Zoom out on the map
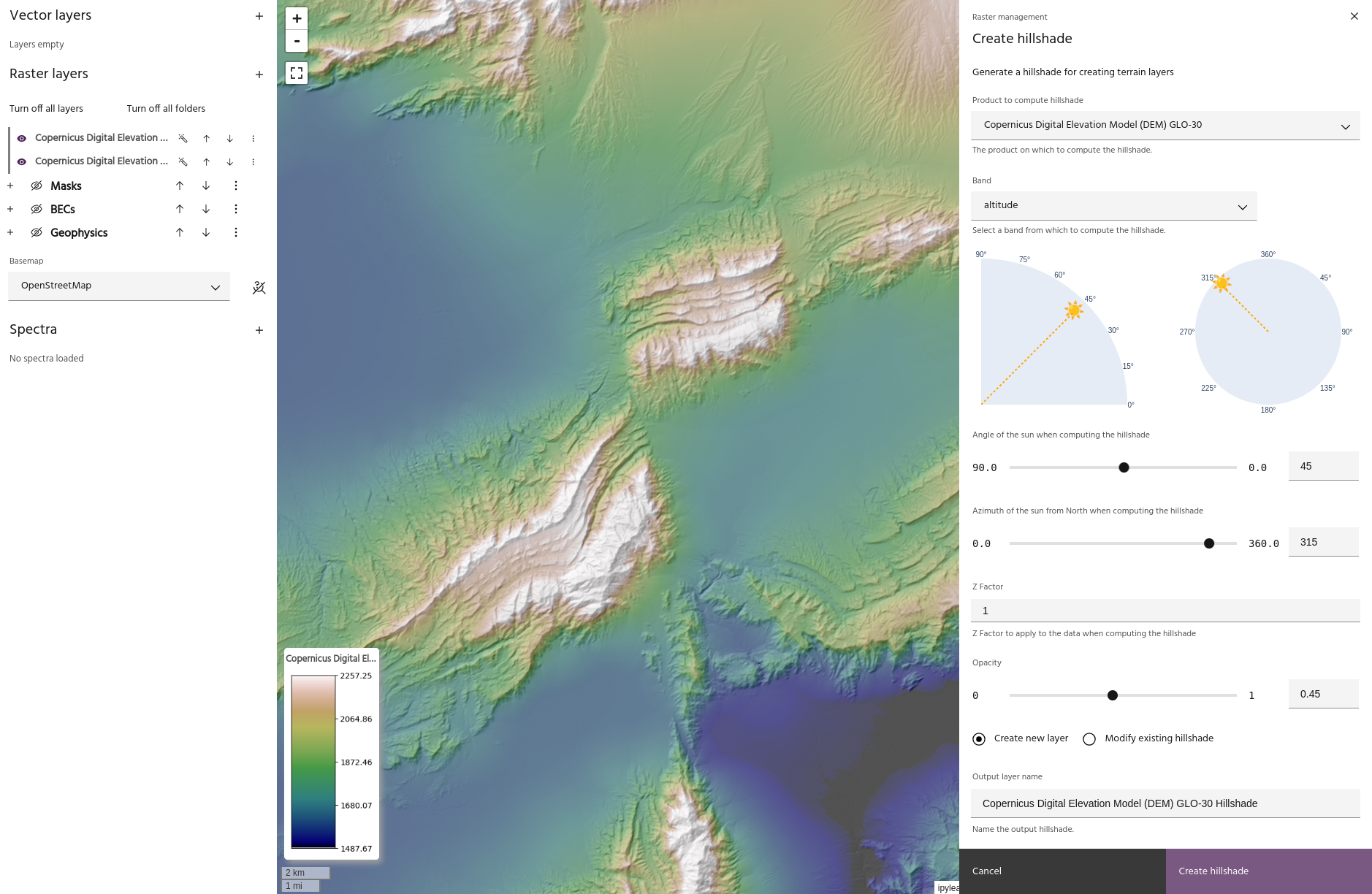Screen dimensions: 1372x894 tap(297, 42)
